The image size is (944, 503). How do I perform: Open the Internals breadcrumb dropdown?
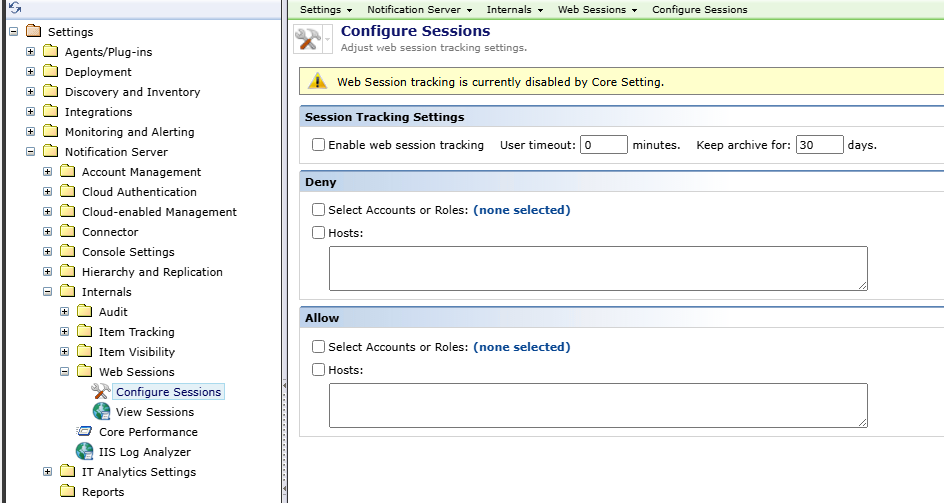pyautogui.click(x=515, y=10)
